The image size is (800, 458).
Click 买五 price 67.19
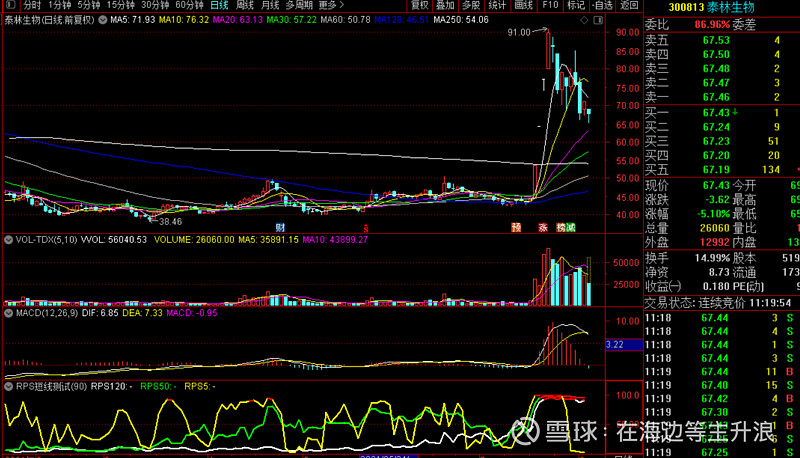(x=716, y=170)
